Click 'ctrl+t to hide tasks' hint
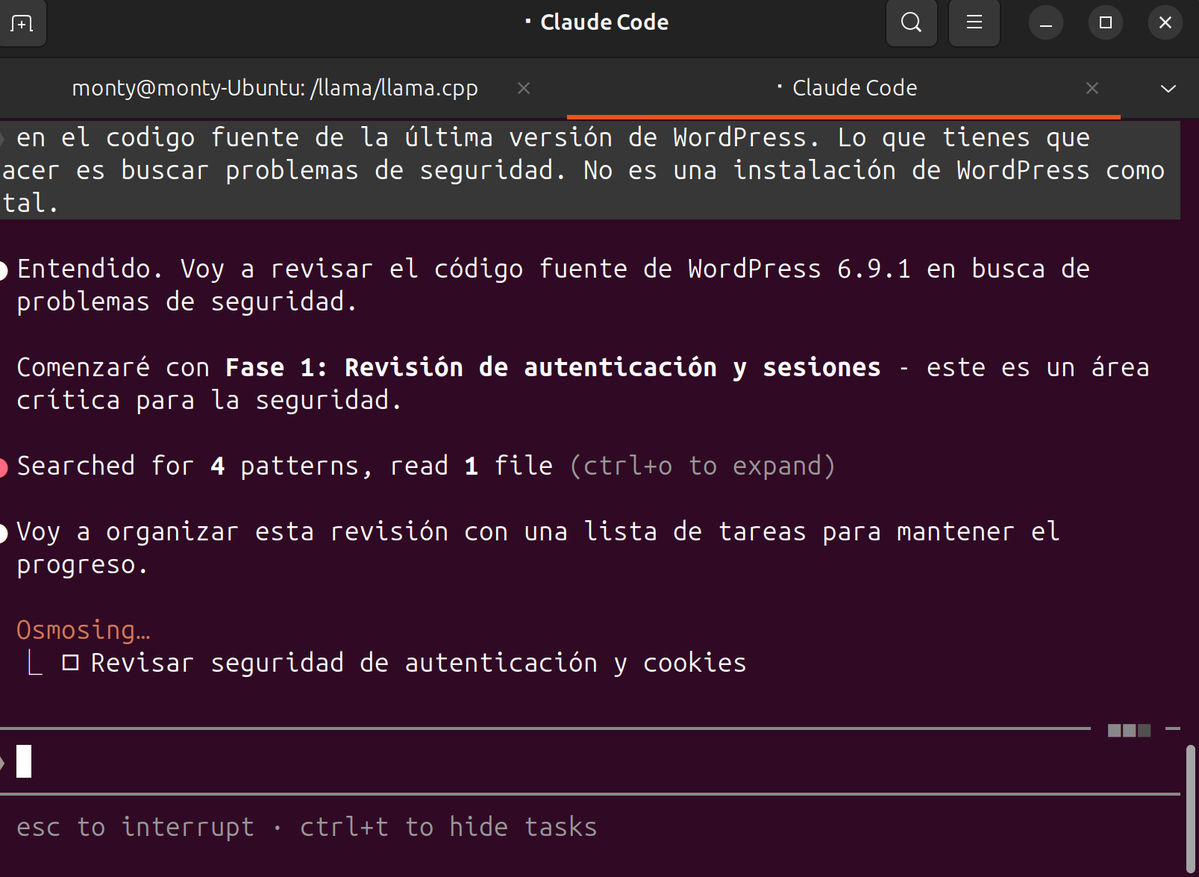Screen dimensions: 1199x877 pos(448,827)
